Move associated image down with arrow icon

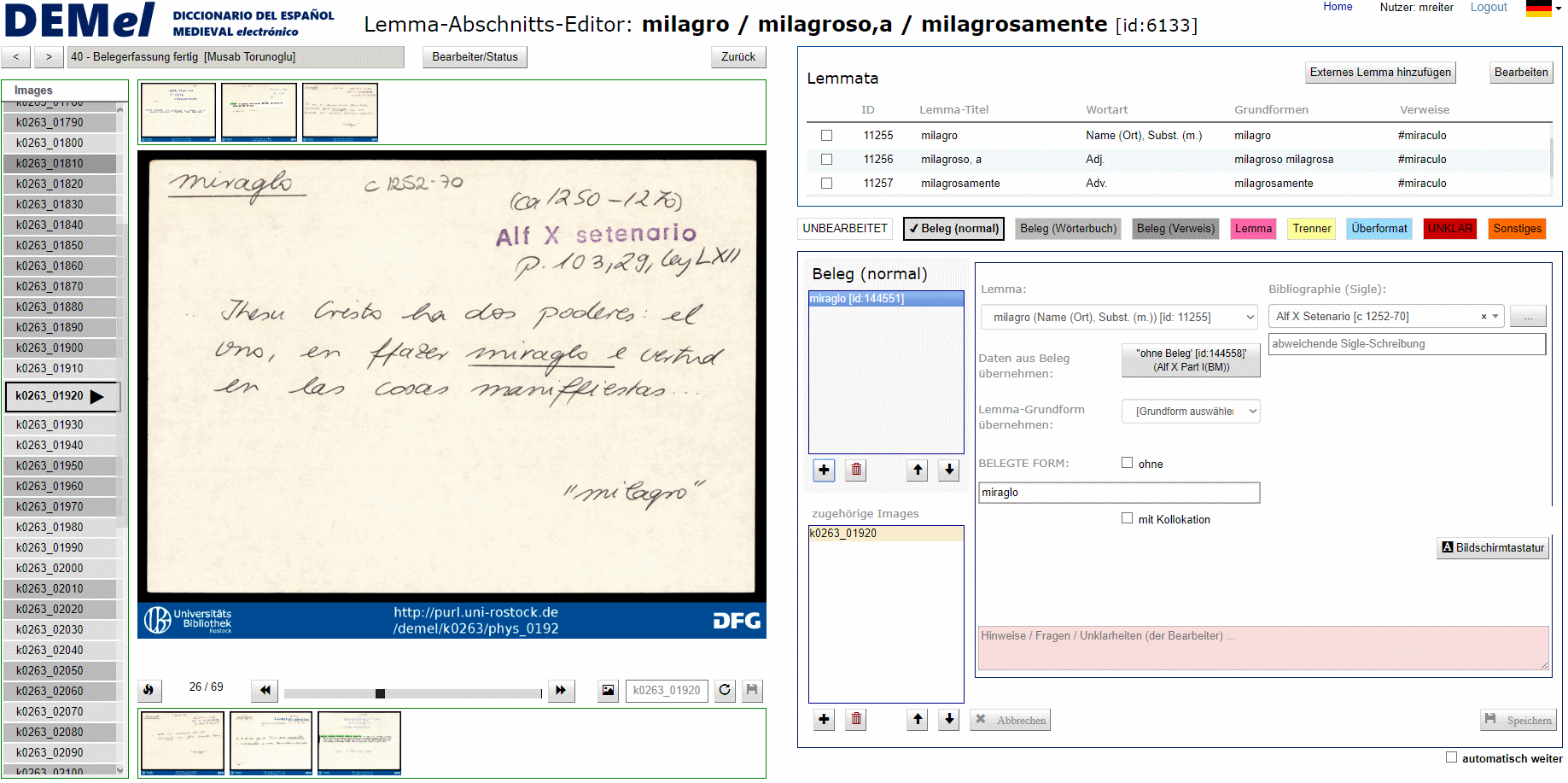pyautogui.click(x=949, y=719)
